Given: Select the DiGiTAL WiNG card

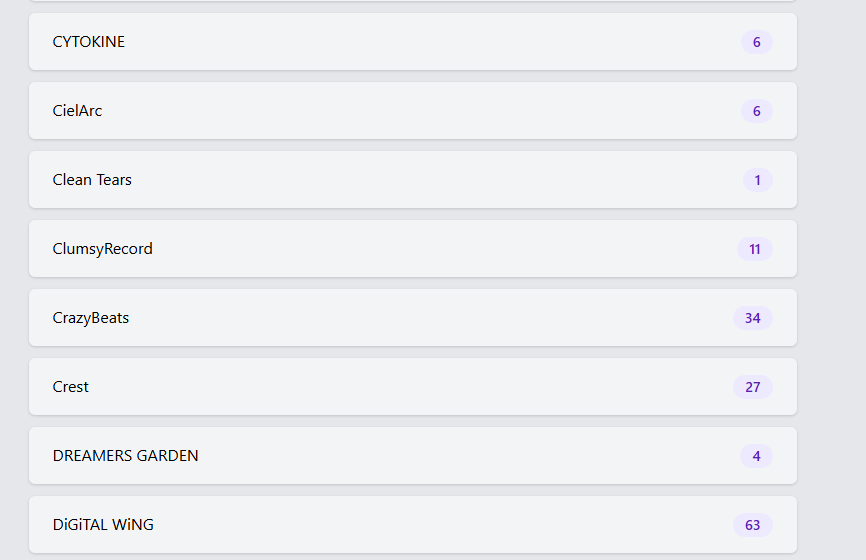Looking at the screenshot, I should pyautogui.click(x=413, y=525).
